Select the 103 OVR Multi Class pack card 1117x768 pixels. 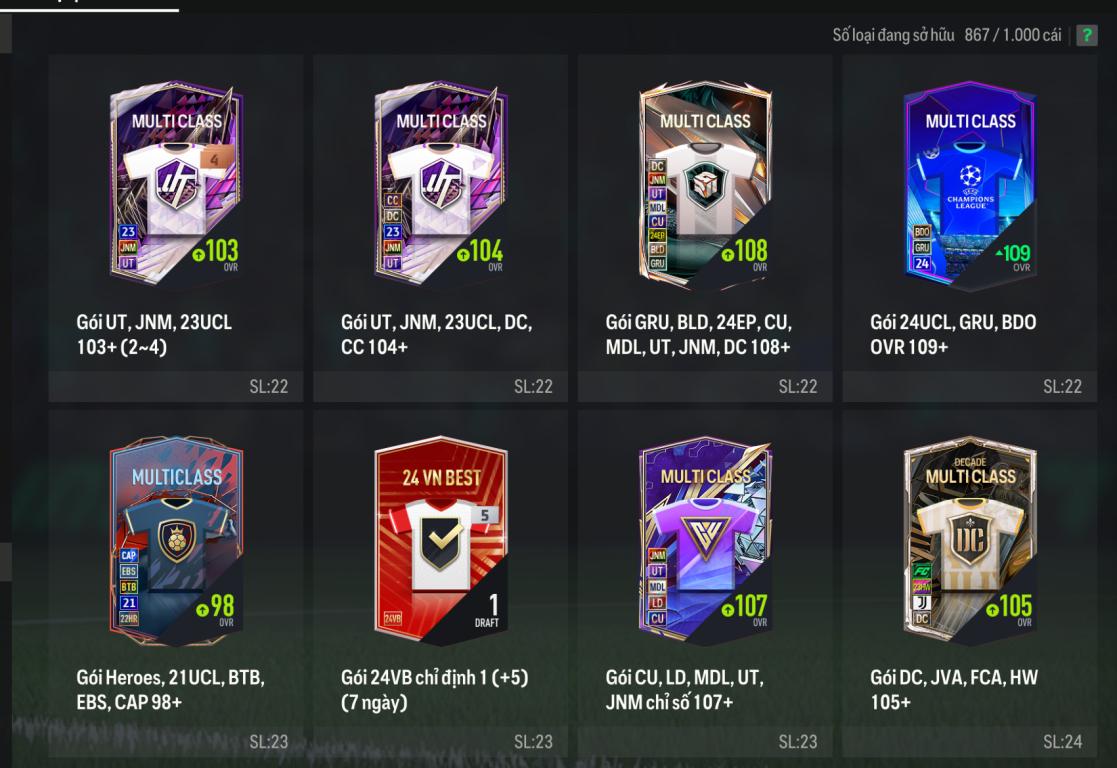pos(176,184)
